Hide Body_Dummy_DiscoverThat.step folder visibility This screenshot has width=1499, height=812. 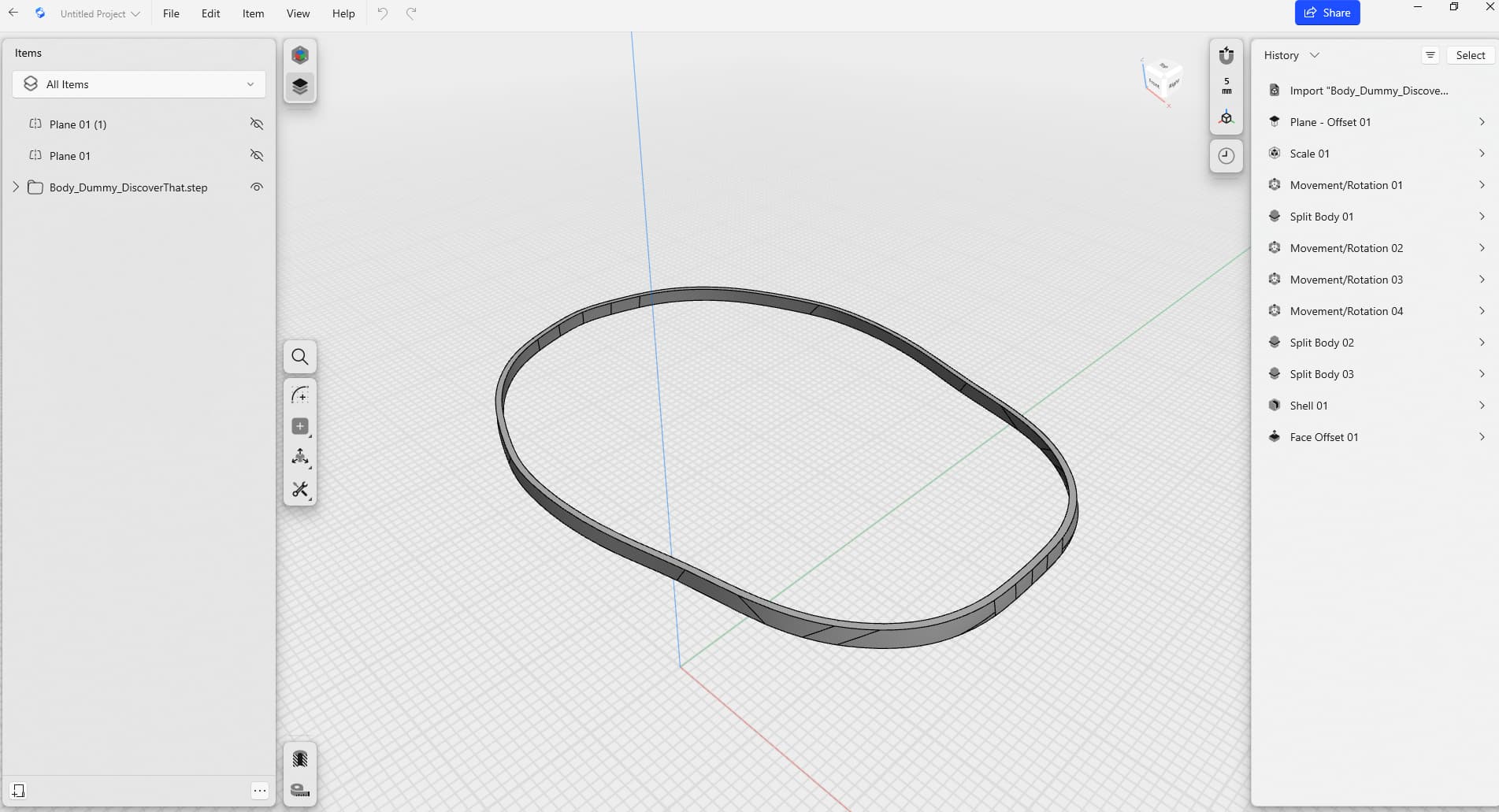click(x=257, y=187)
